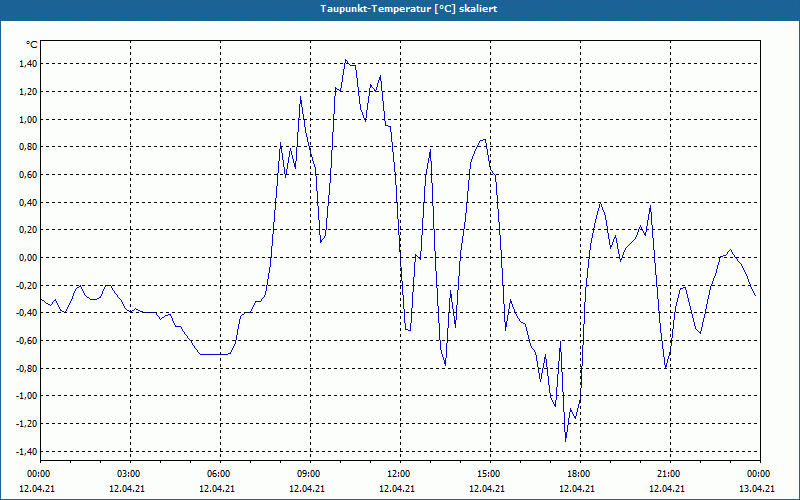The height and width of the screenshot is (500, 800).
Task: Click the 1,00 y-axis value
Action: pyautogui.click(x=28, y=119)
